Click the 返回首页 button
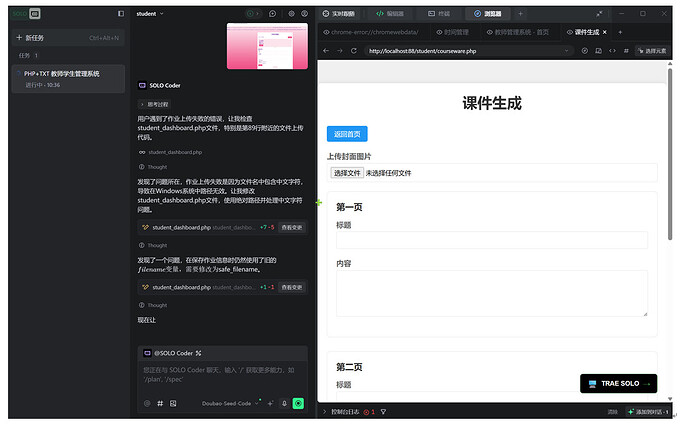This screenshot has width=690, height=430. point(347,134)
